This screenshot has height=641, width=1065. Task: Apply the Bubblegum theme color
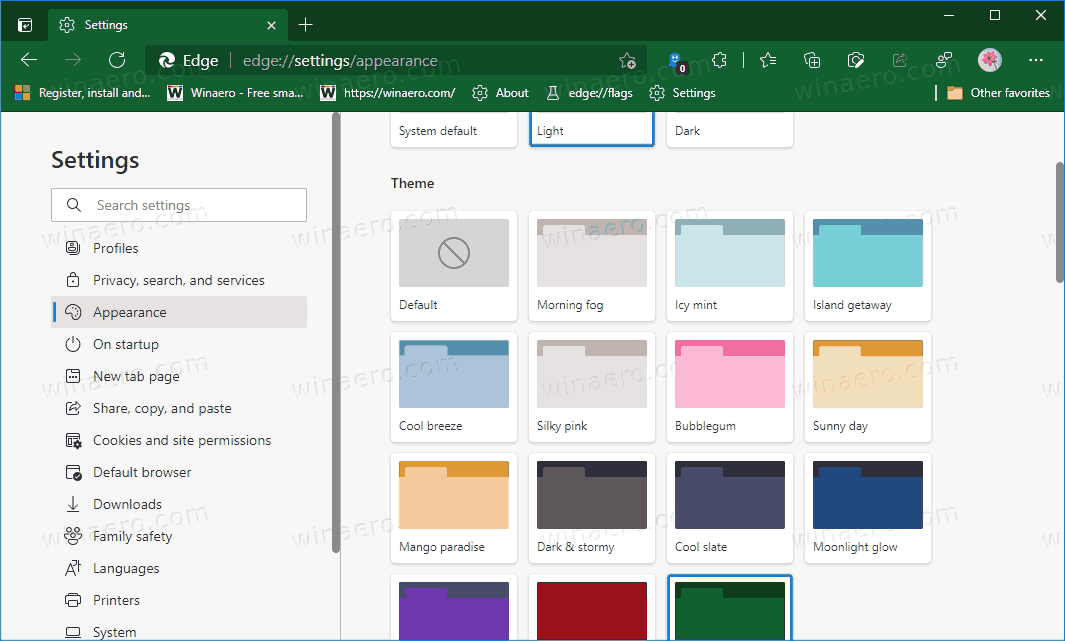[730, 386]
